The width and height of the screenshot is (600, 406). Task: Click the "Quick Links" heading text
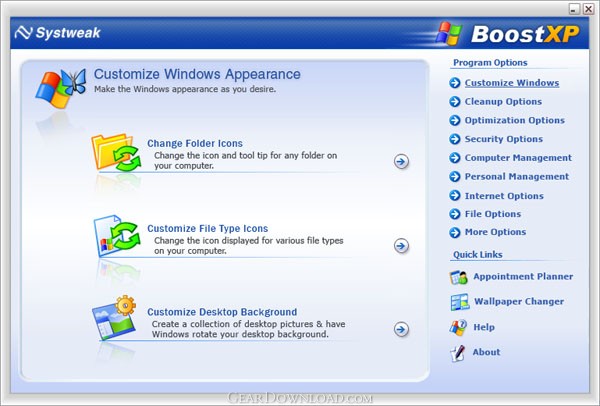(478, 254)
